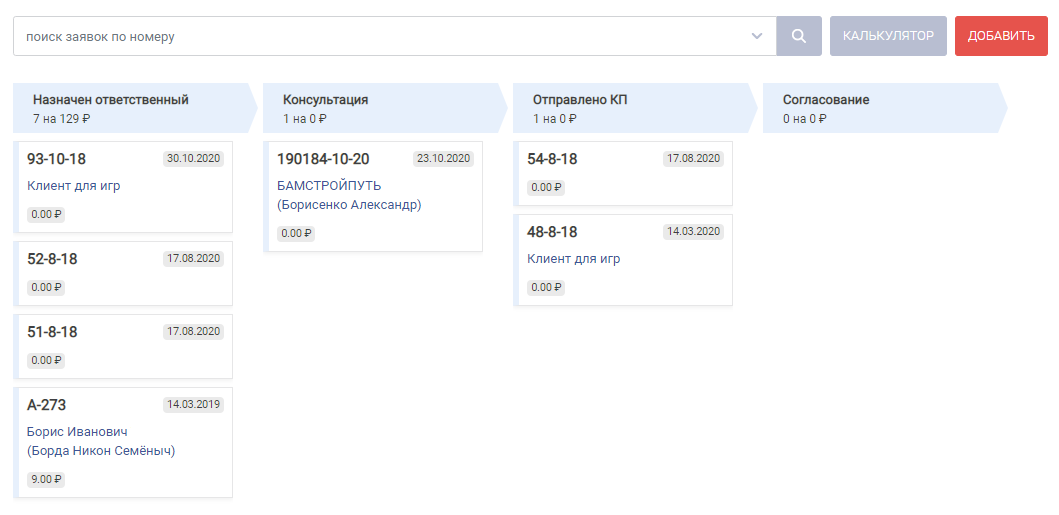Open order card 93-10-18
This screenshot has height=515, width=1059.
point(123,187)
